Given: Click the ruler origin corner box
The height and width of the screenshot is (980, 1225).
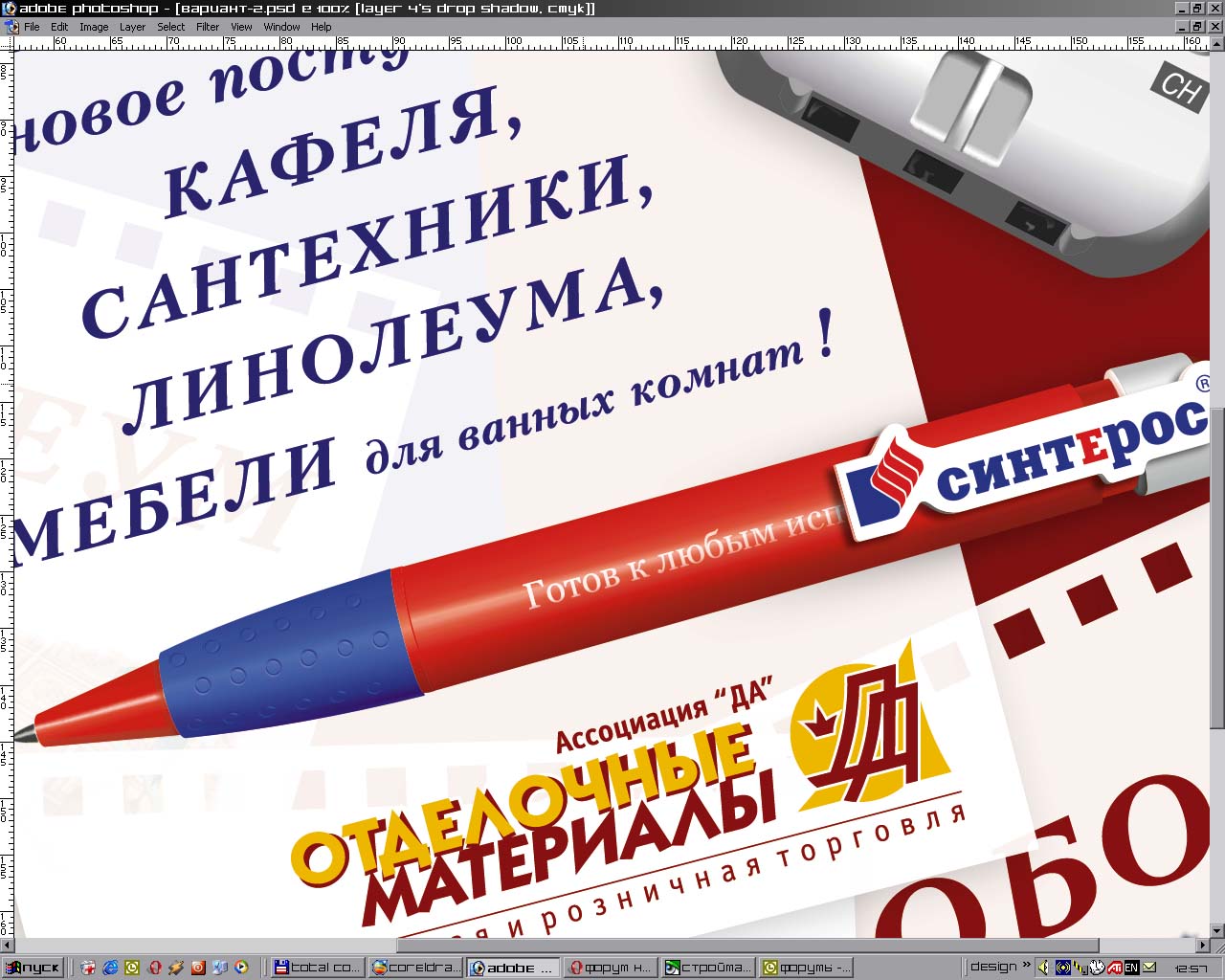Looking at the screenshot, I should click(7, 43).
